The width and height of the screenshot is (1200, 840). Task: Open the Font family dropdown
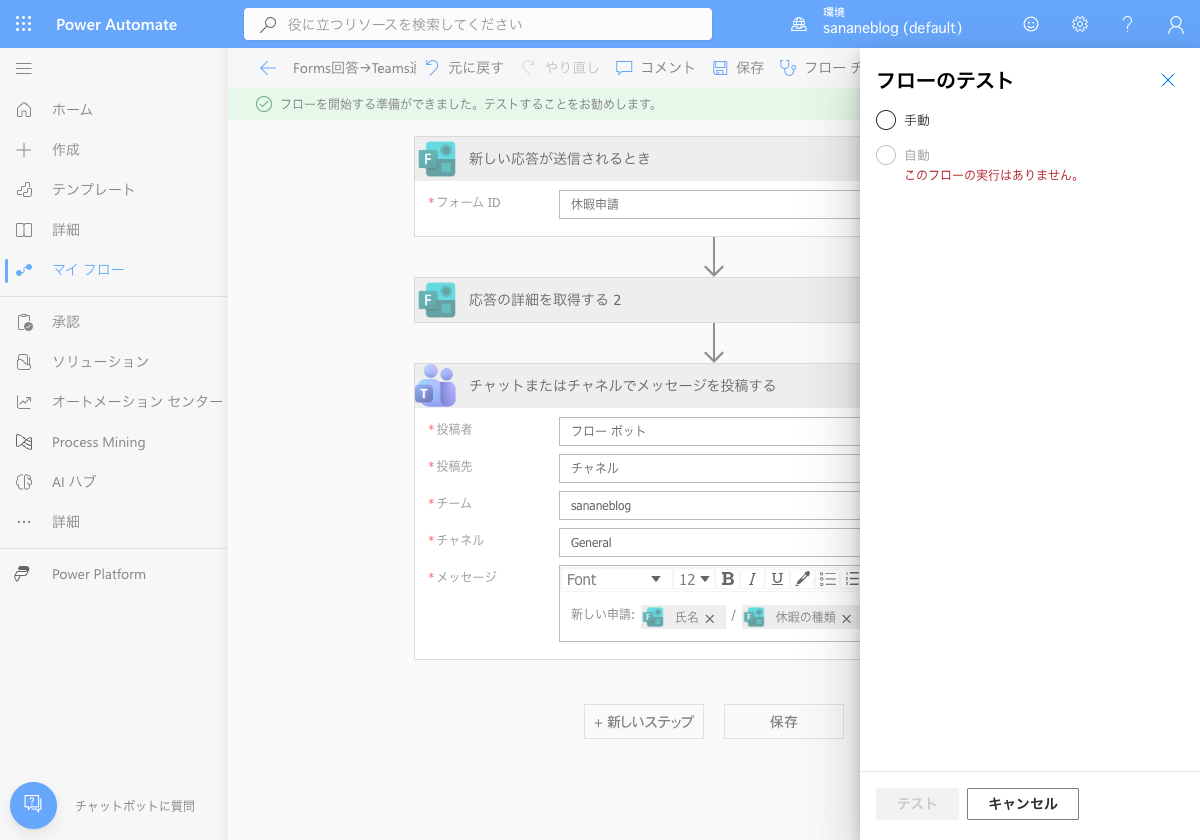[614, 579]
